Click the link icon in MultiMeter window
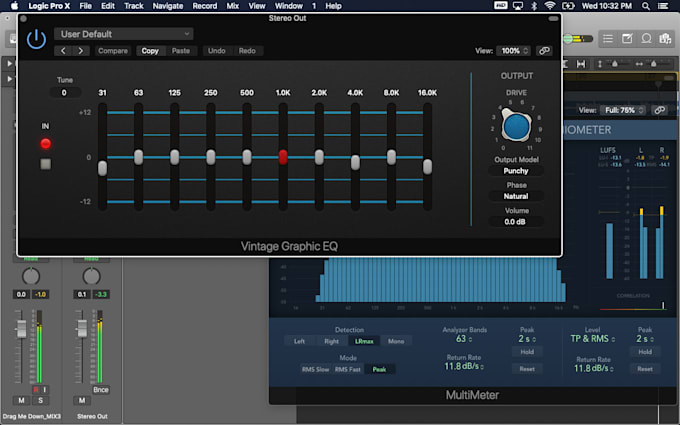This screenshot has width=680, height=425. pos(659,110)
